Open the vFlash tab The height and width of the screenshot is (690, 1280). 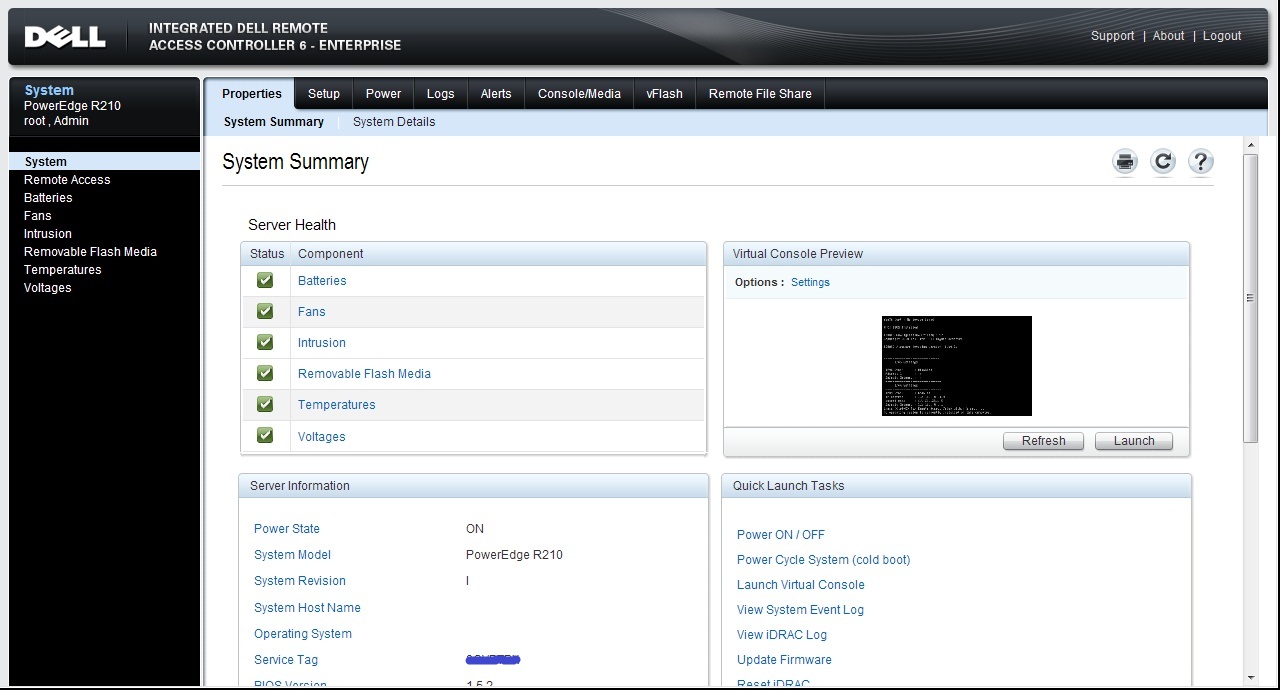(664, 94)
